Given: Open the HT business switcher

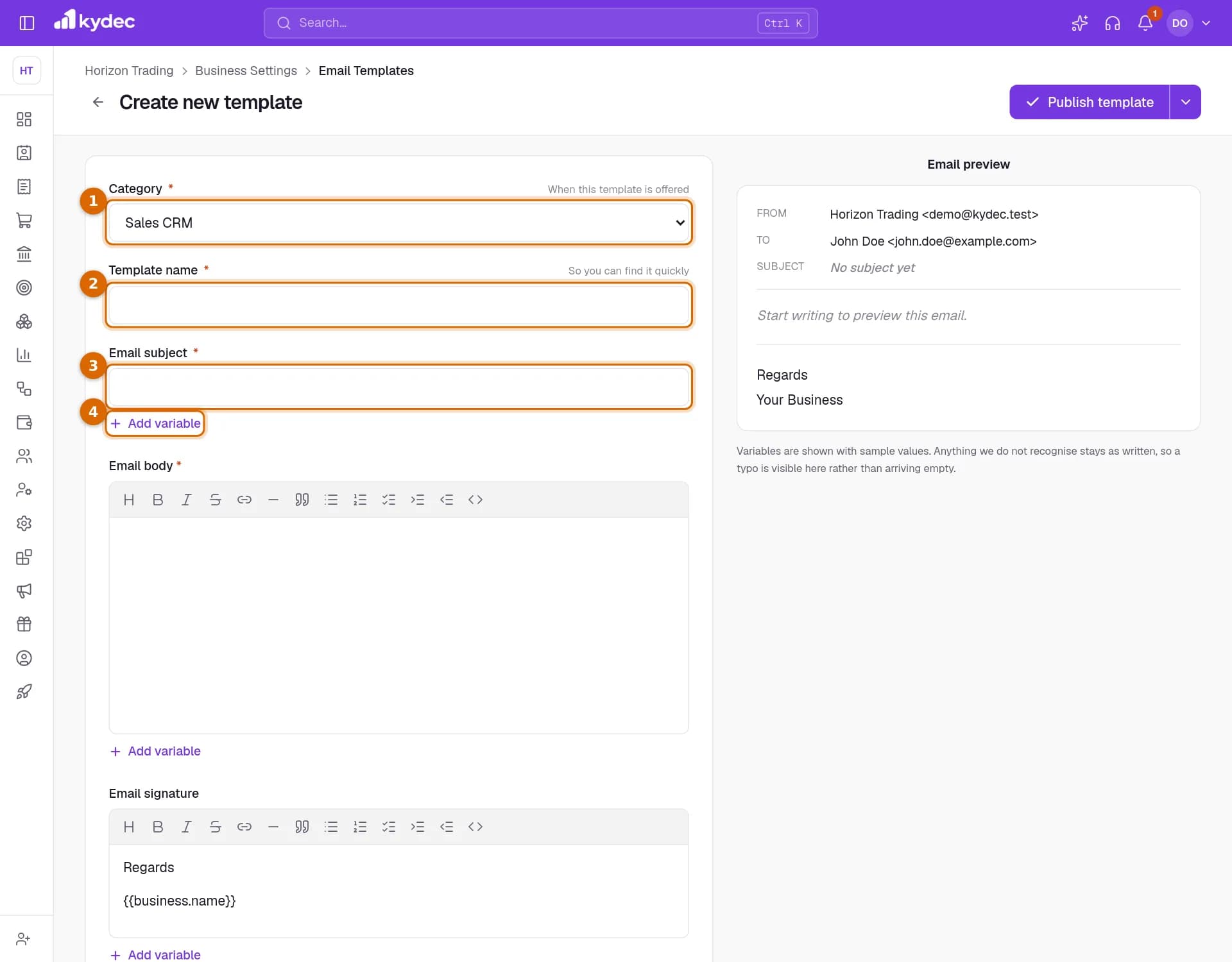Looking at the screenshot, I should tap(26, 71).
